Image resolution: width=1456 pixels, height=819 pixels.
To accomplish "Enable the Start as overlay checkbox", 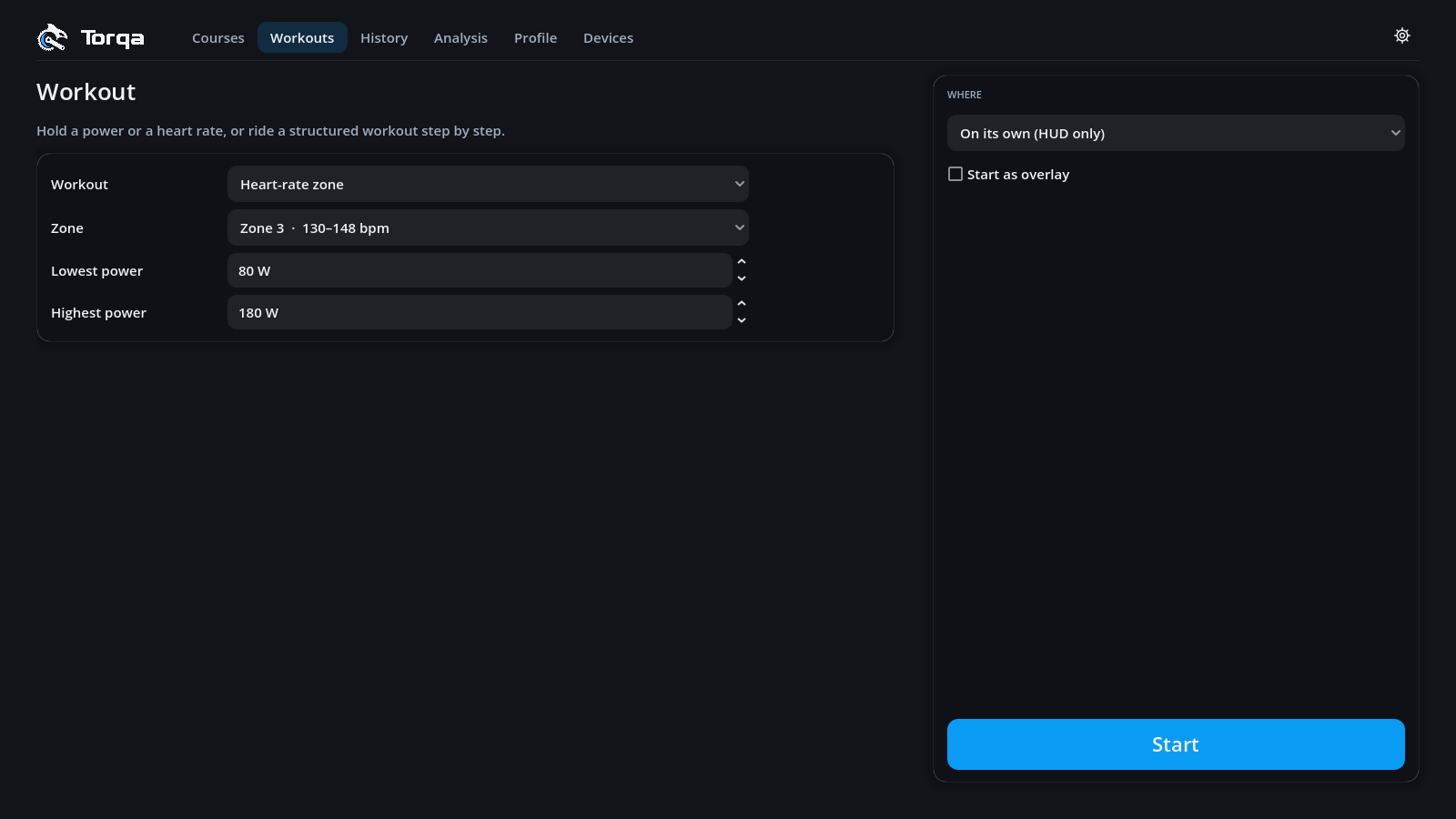I will (x=955, y=174).
